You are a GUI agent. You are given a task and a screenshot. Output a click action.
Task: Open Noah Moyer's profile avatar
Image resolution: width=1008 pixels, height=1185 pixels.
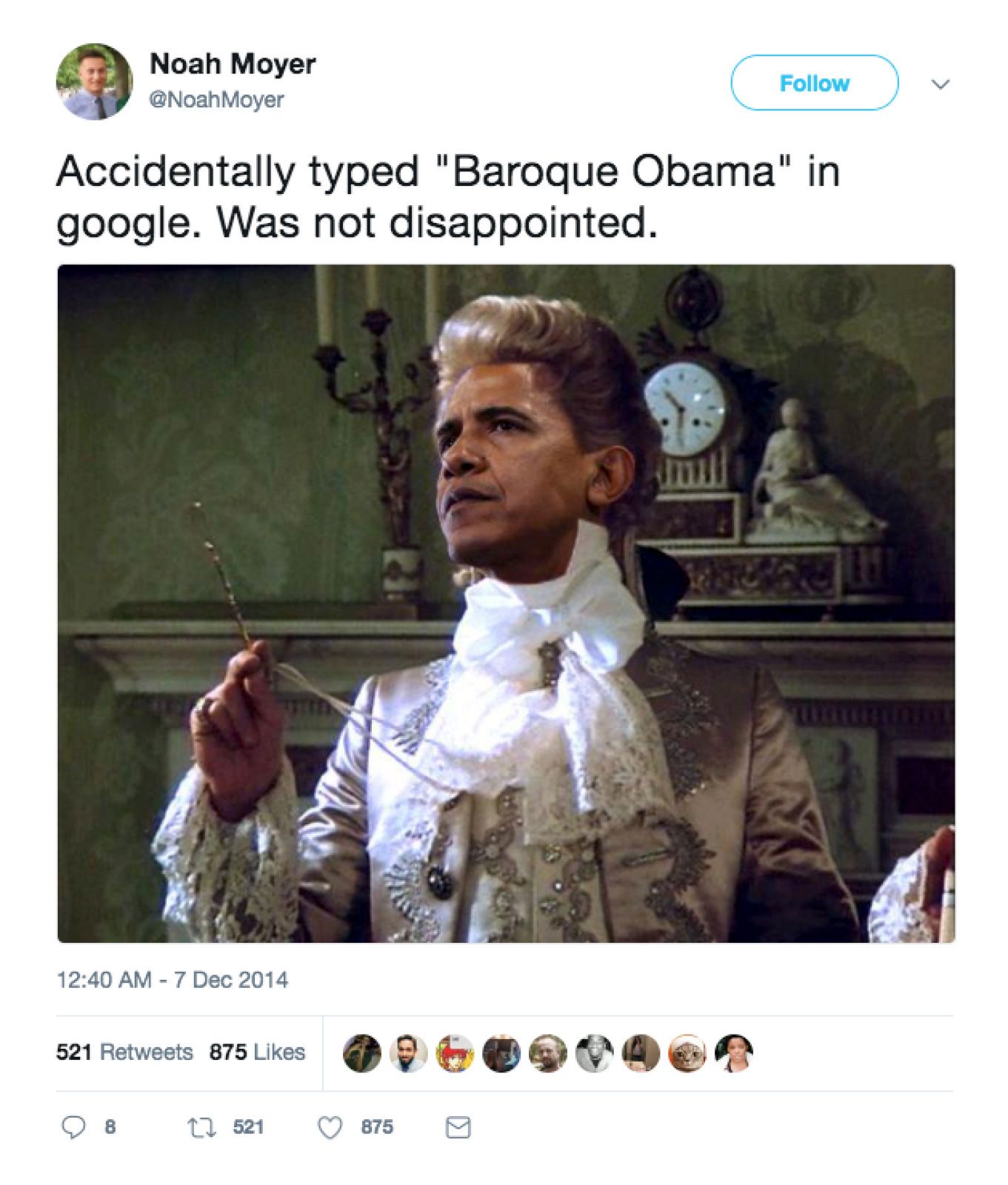[x=94, y=81]
